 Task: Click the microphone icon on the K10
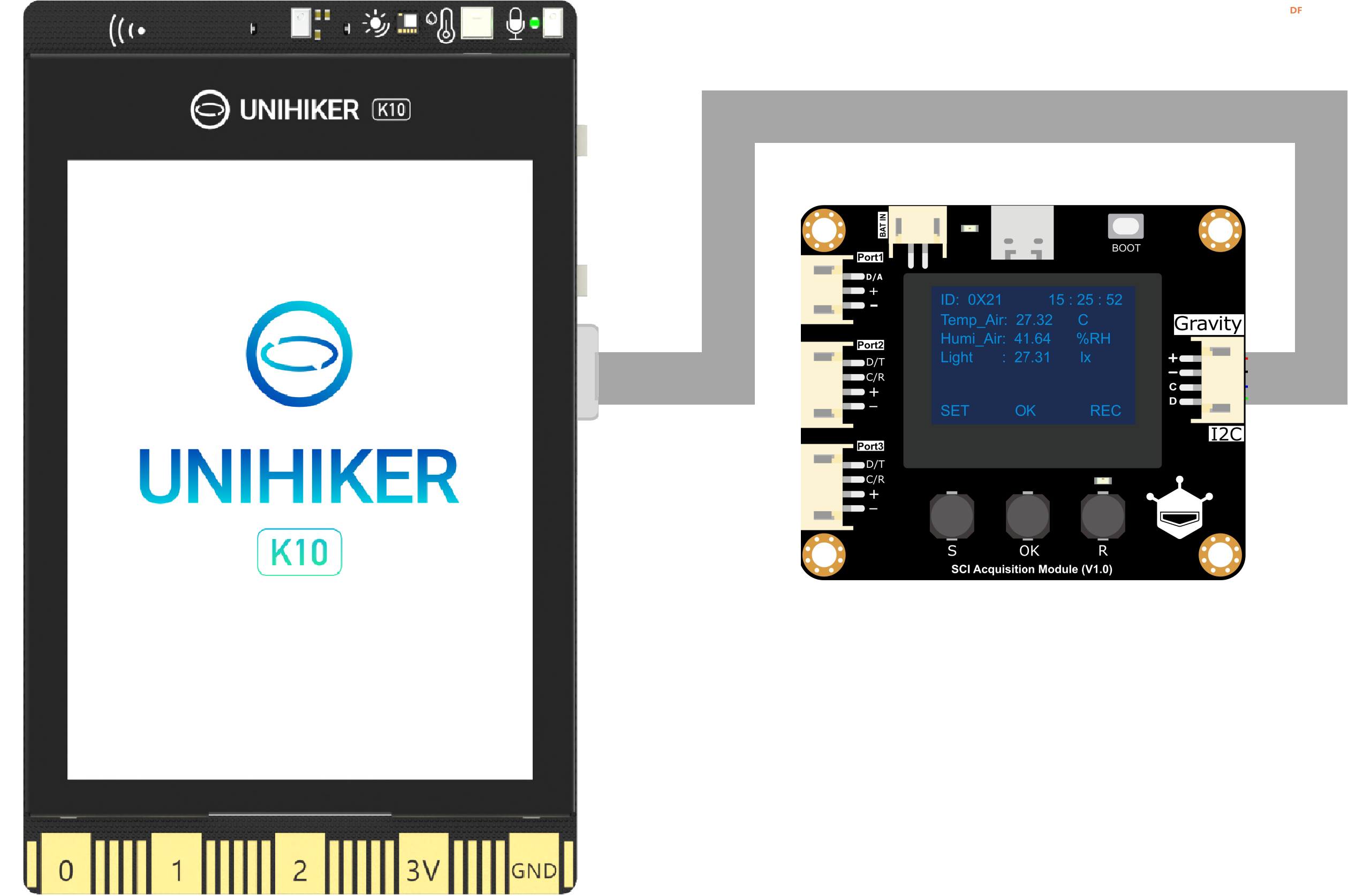pos(516,24)
